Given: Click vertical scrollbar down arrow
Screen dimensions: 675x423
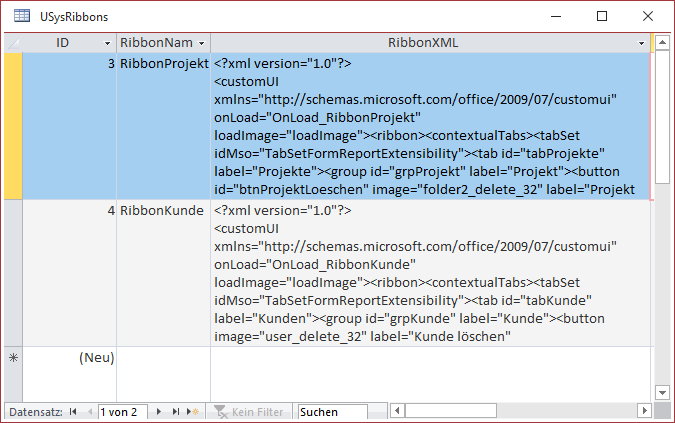Looking at the screenshot, I should click(x=662, y=392).
